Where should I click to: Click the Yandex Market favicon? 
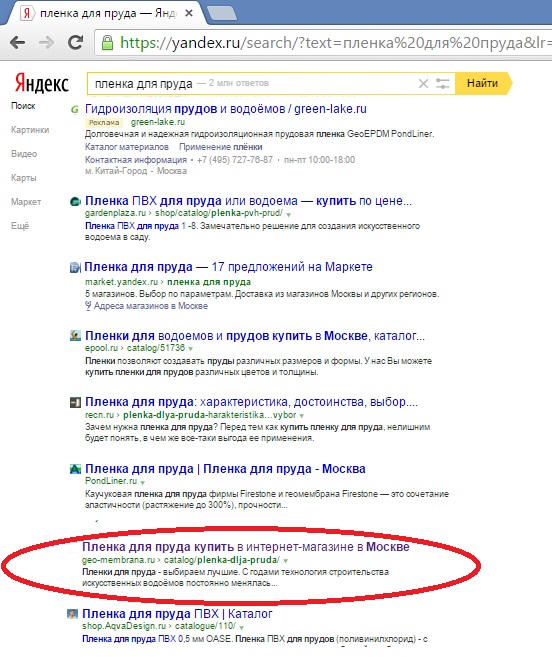[x=75, y=267]
